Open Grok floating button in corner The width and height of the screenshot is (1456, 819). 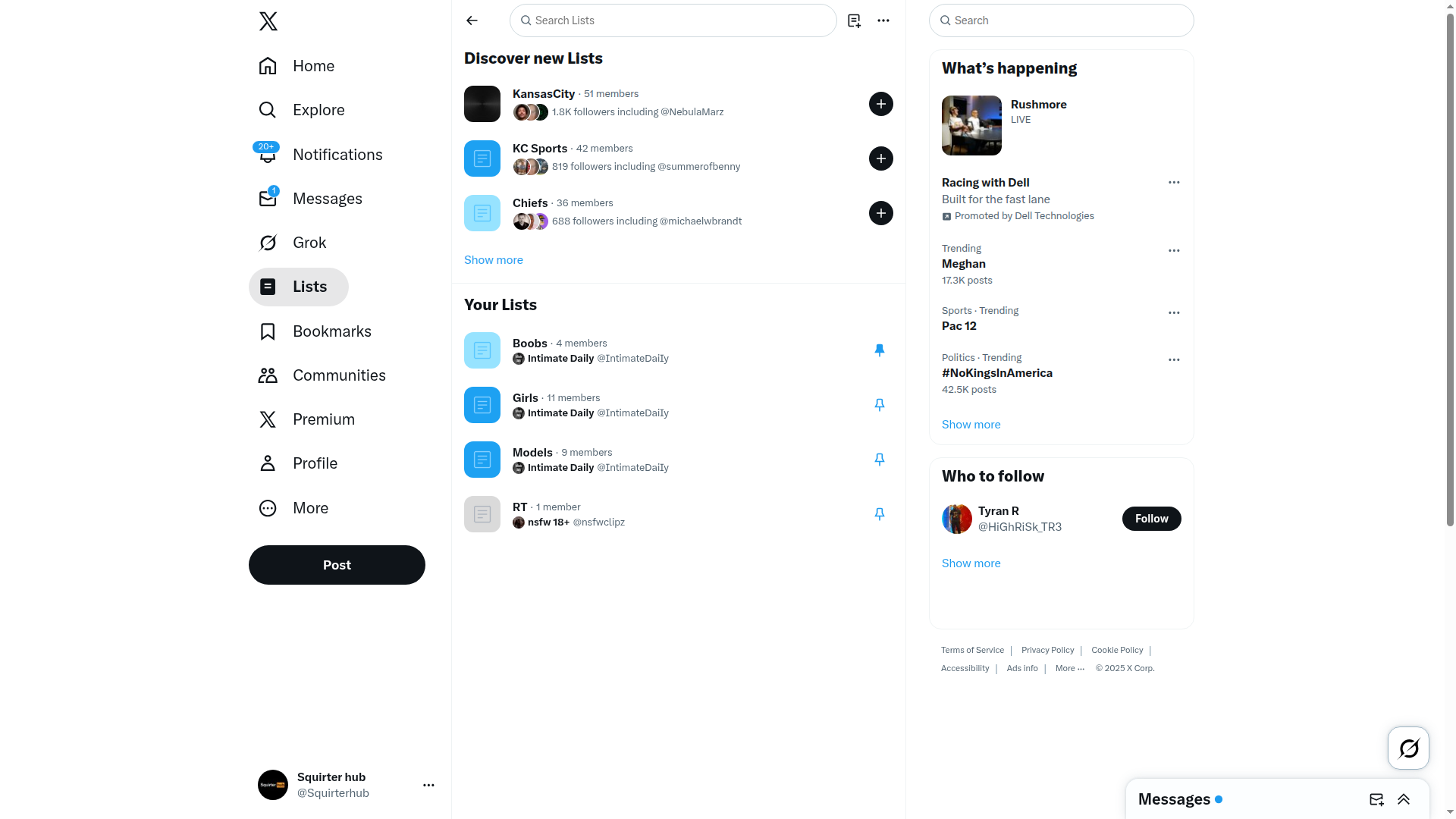(1408, 748)
